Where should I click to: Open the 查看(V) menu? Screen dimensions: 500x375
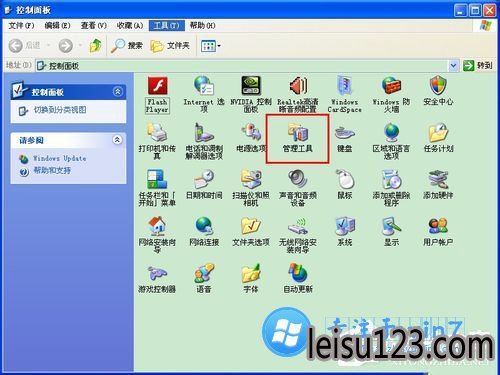pyautogui.click(x=93, y=25)
